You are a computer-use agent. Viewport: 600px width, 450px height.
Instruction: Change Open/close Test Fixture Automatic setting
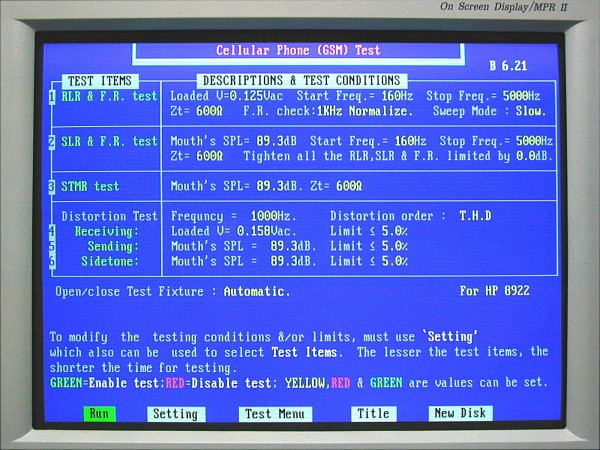pyautogui.click(x=257, y=292)
